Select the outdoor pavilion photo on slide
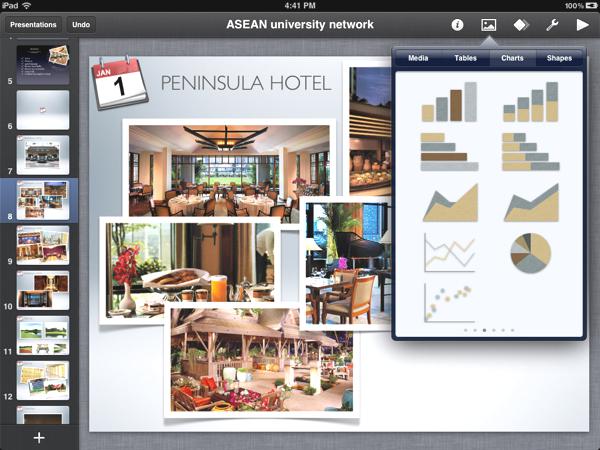The height and width of the screenshot is (450, 600). tap(262, 360)
